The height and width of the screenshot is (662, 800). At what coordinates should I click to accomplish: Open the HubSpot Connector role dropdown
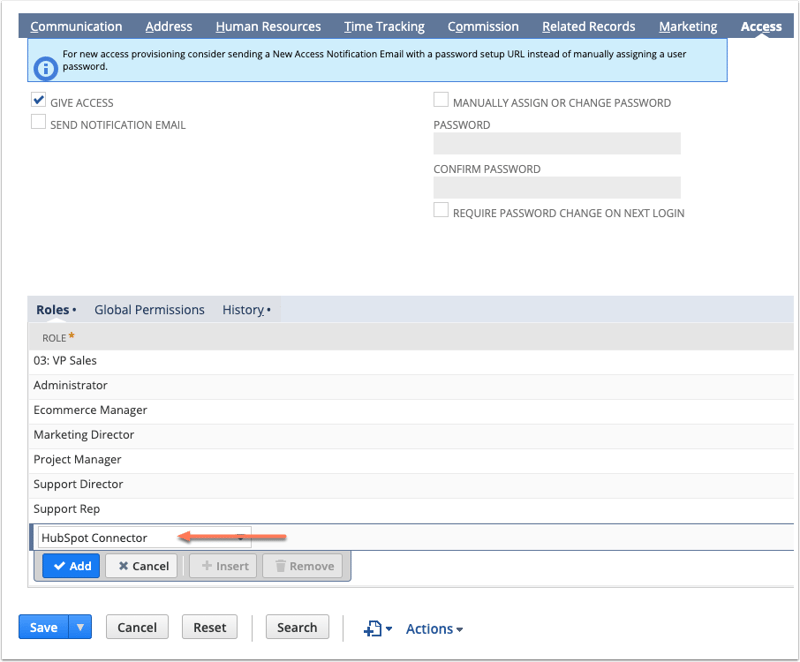click(x=240, y=538)
